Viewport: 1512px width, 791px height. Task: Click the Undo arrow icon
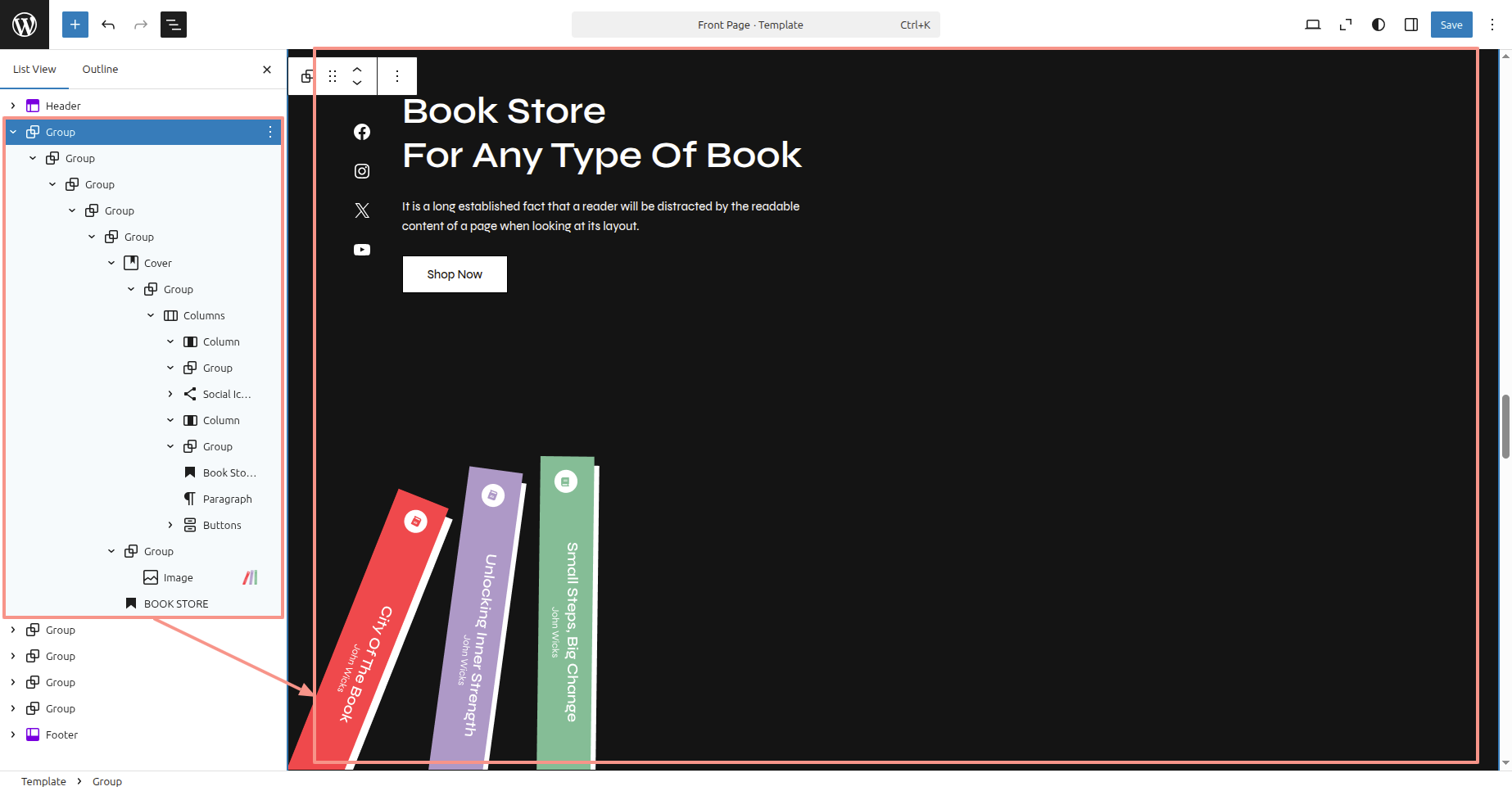(108, 25)
